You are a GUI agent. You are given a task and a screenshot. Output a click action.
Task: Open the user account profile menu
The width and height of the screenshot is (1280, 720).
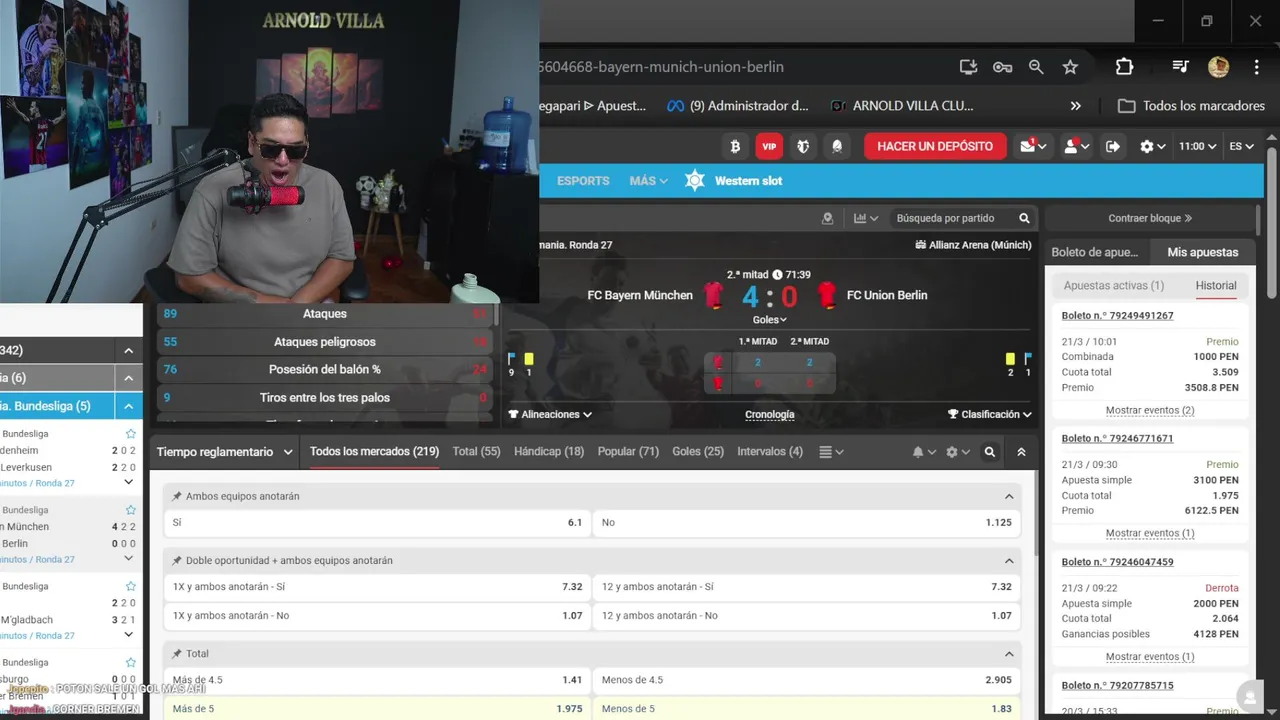[x=1076, y=146]
